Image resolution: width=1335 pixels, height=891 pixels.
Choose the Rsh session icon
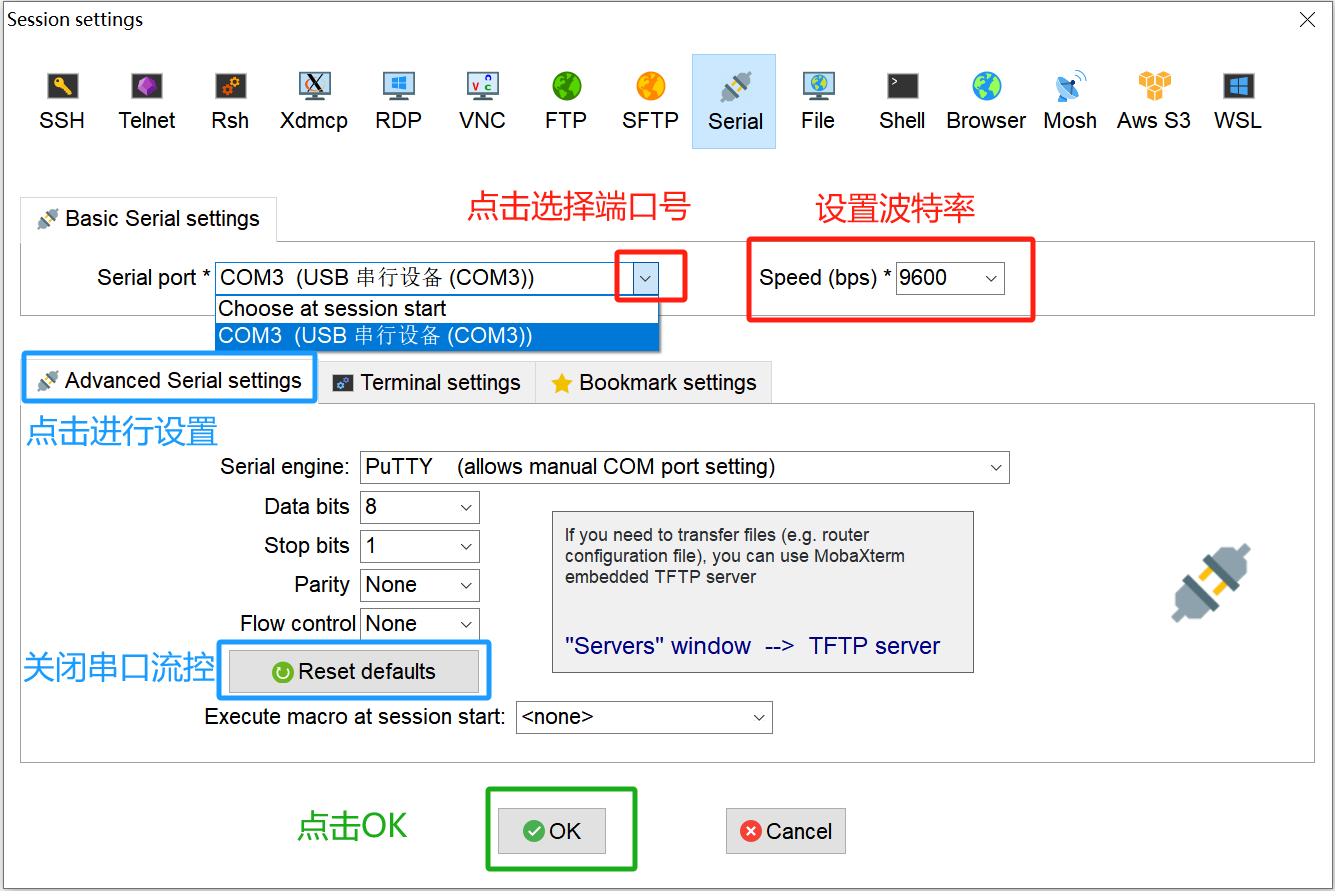pyautogui.click(x=230, y=101)
